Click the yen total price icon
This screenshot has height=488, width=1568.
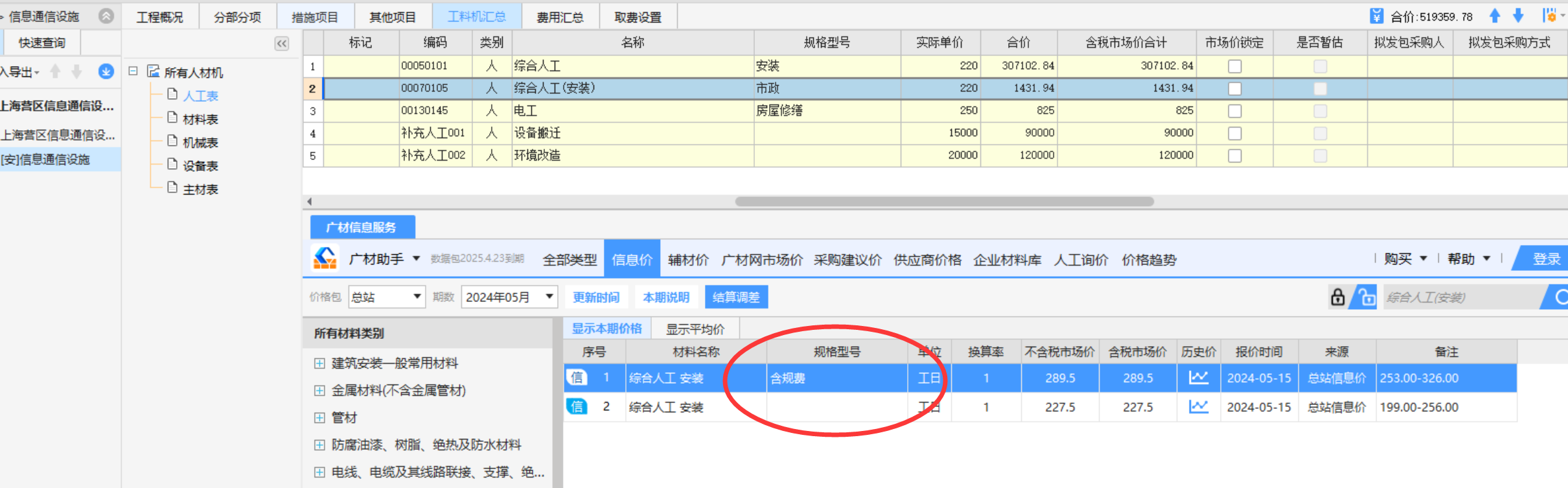(1377, 16)
